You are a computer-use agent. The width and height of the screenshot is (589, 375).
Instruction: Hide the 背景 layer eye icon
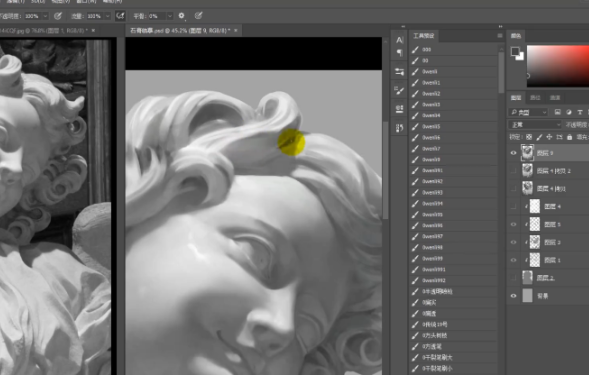513,296
